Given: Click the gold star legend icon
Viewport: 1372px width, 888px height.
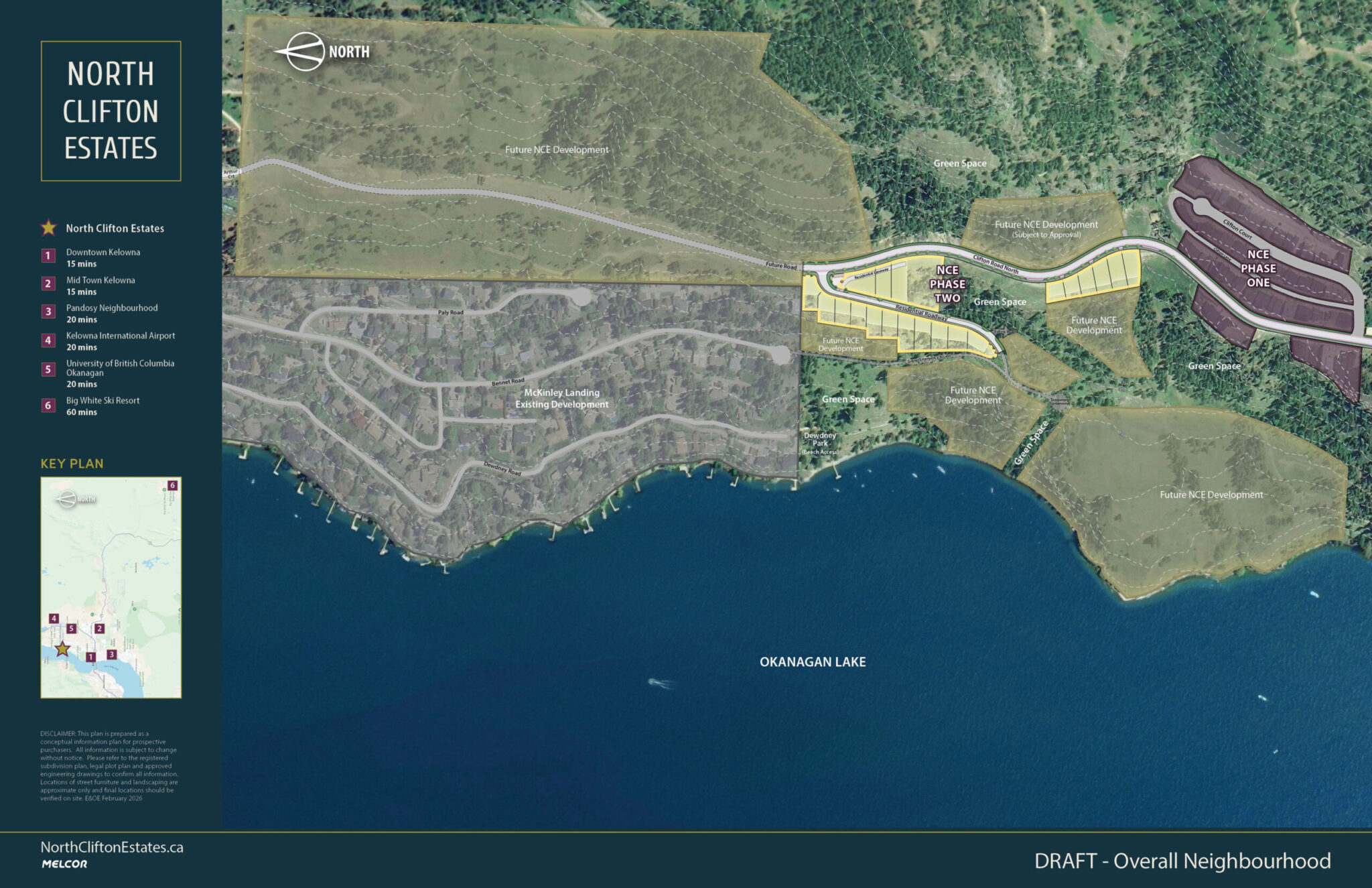Looking at the screenshot, I should [48, 228].
